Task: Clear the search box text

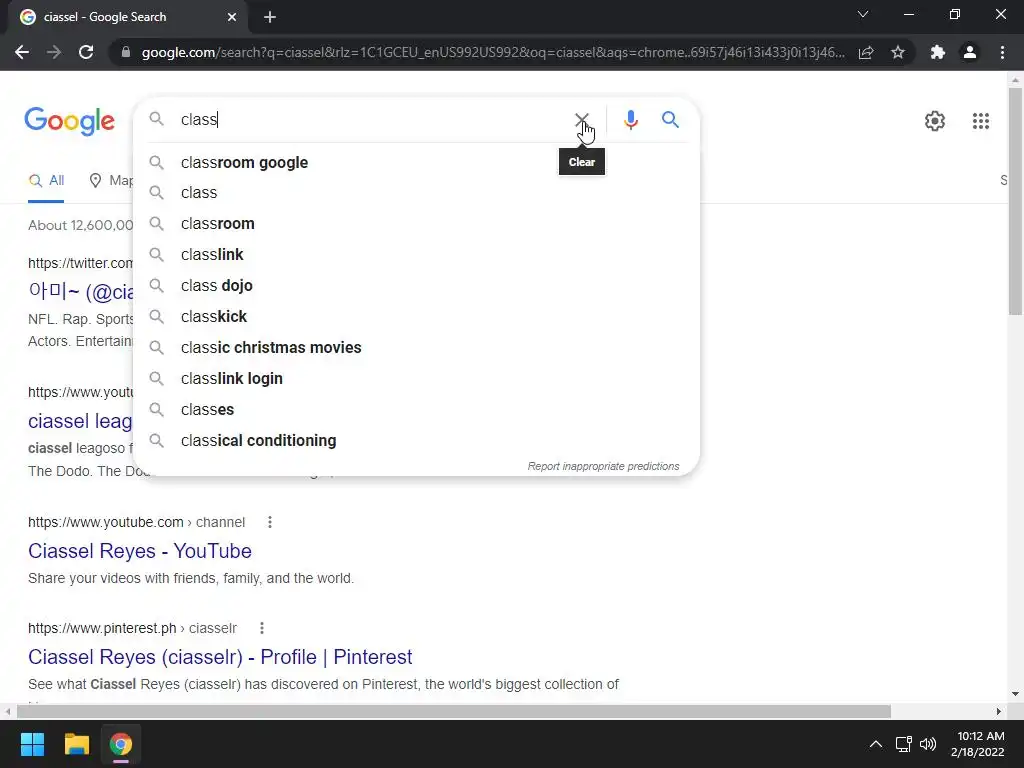Action: [581, 120]
